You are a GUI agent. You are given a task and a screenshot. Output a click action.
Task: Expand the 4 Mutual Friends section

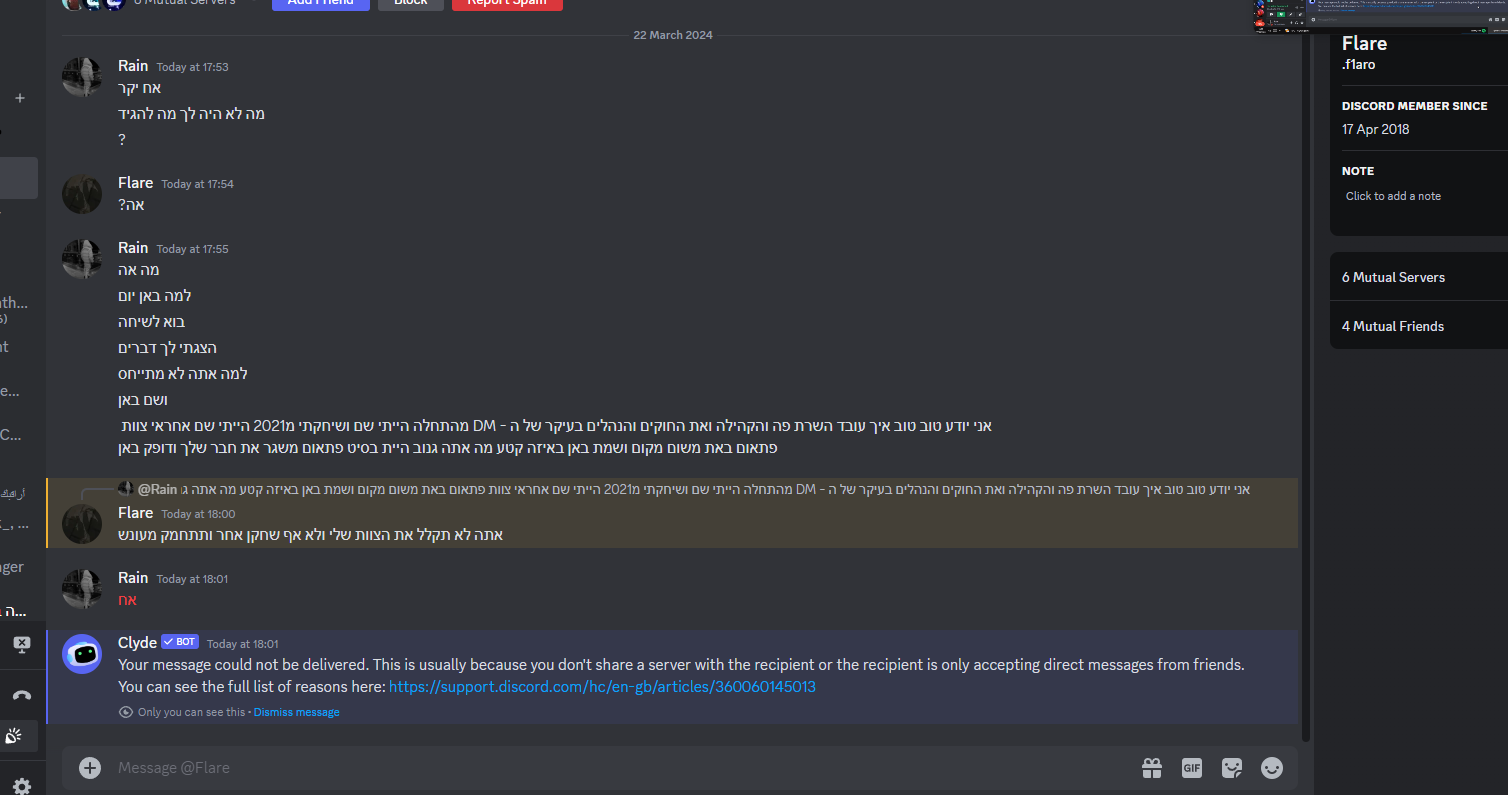tap(1419, 326)
